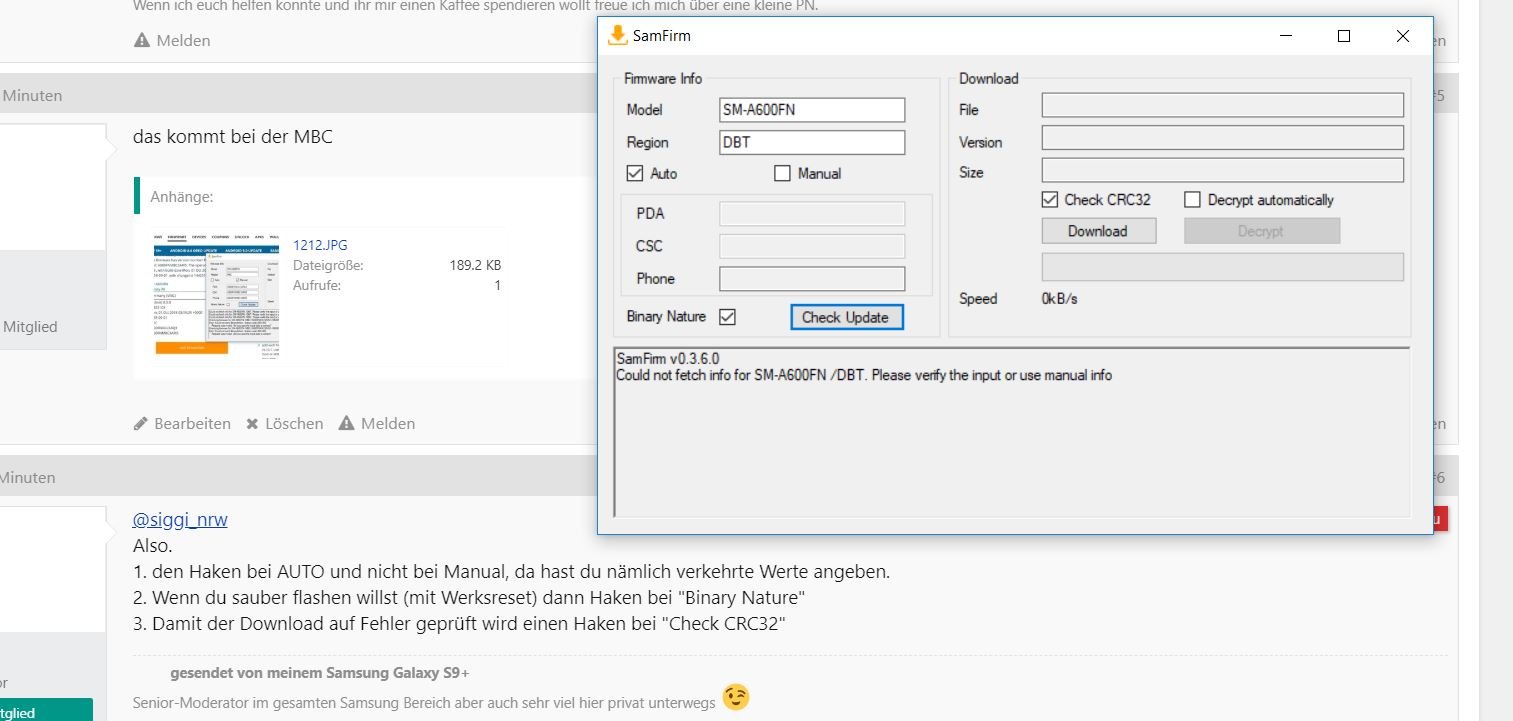Click Melden link in the top post
The image size is (1513, 721).
(183, 41)
